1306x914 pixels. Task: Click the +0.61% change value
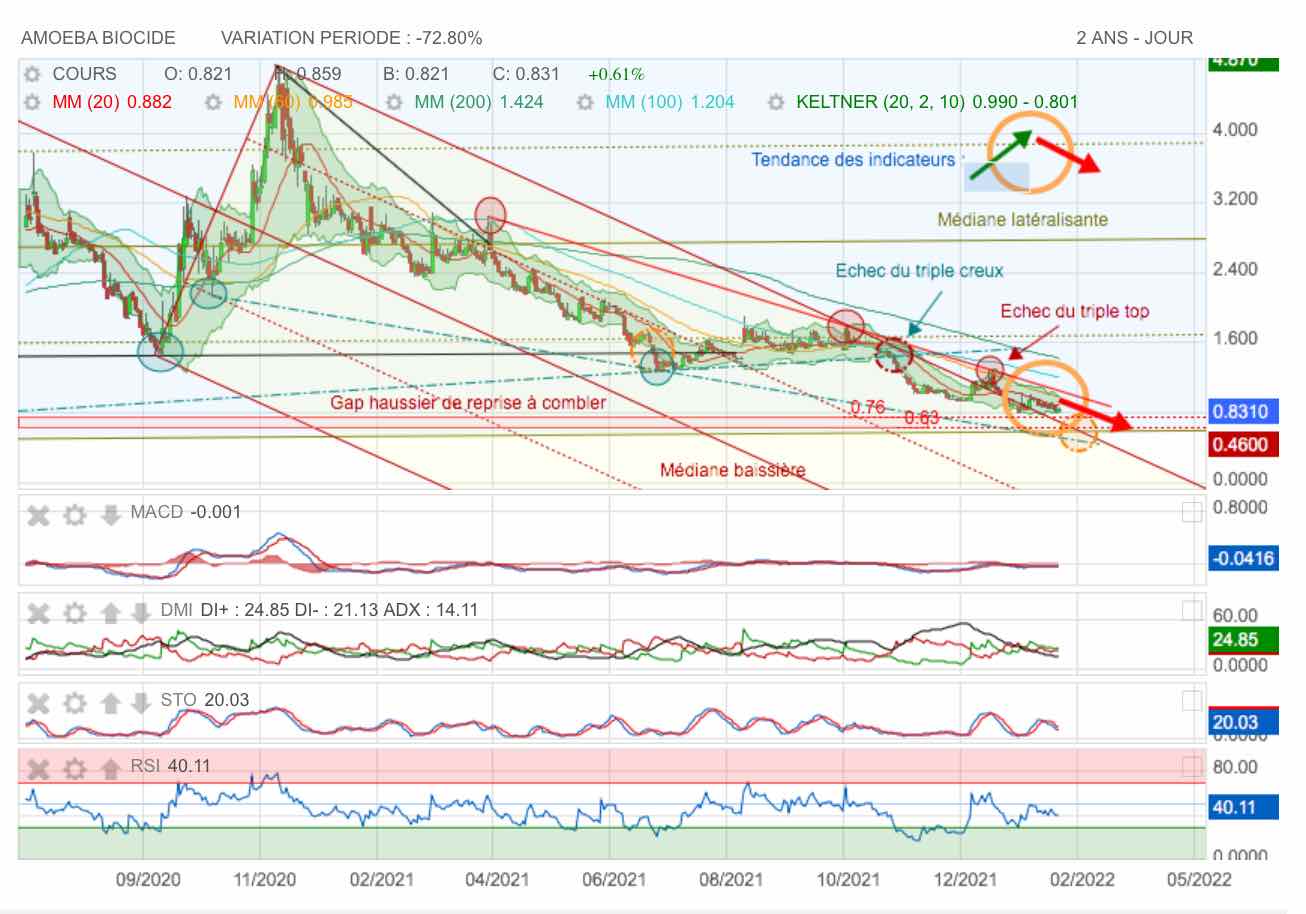pyautogui.click(x=616, y=74)
